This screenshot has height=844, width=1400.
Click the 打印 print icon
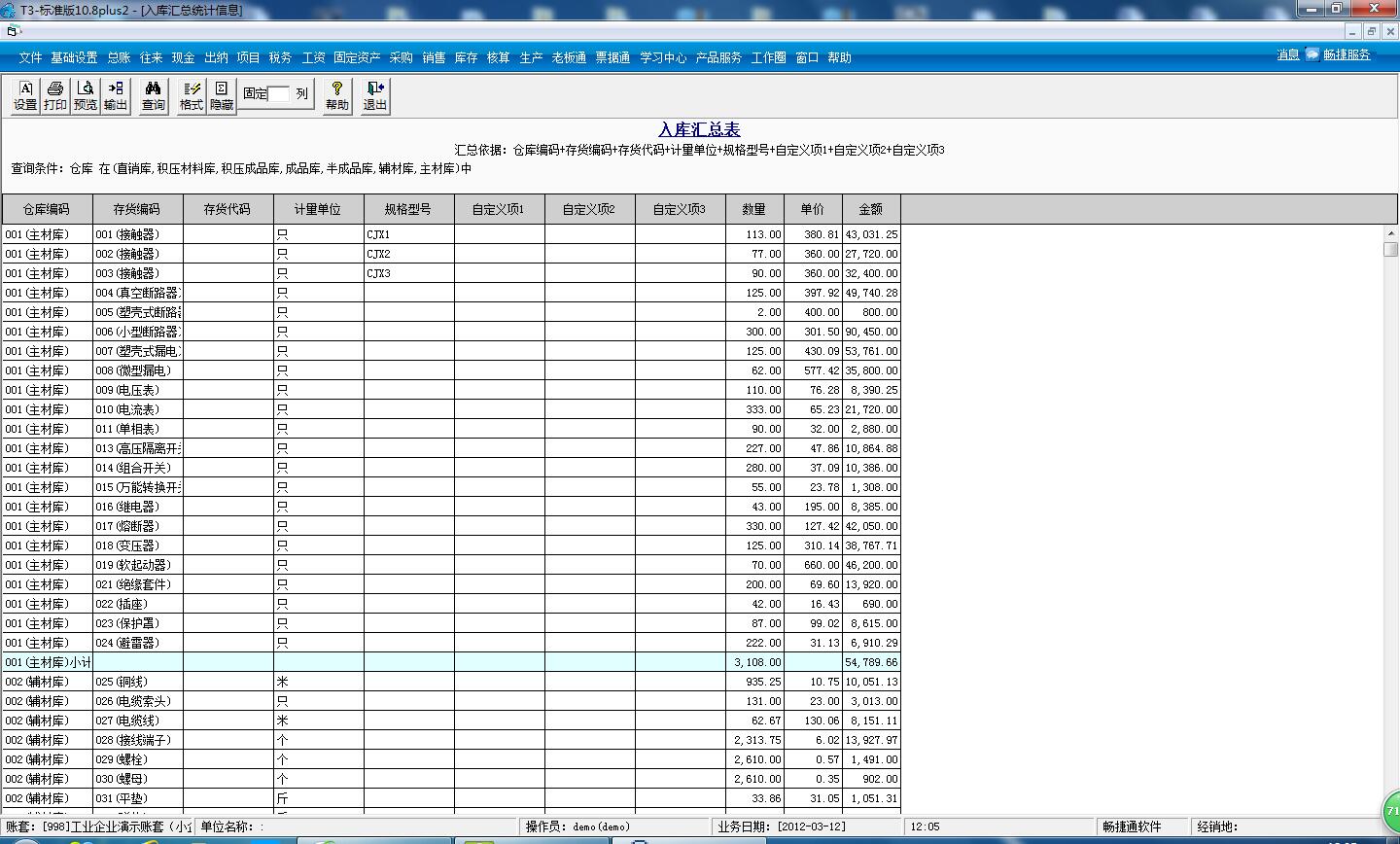tap(54, 94)
